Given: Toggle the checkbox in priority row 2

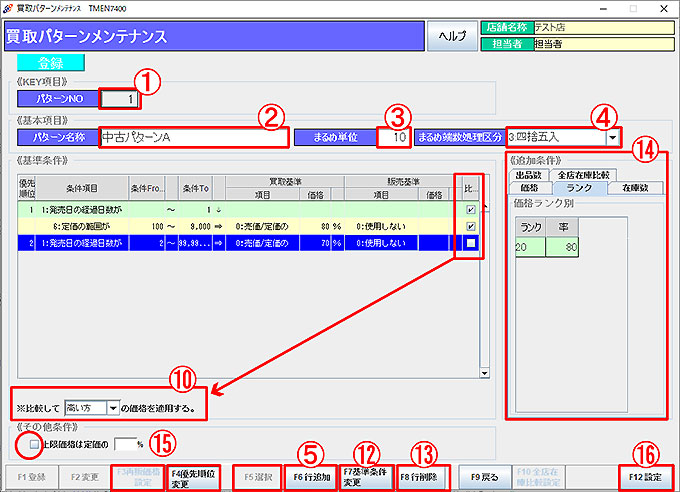Looking at the screenshot, I should pyautogui.click(x=471, y=243).
